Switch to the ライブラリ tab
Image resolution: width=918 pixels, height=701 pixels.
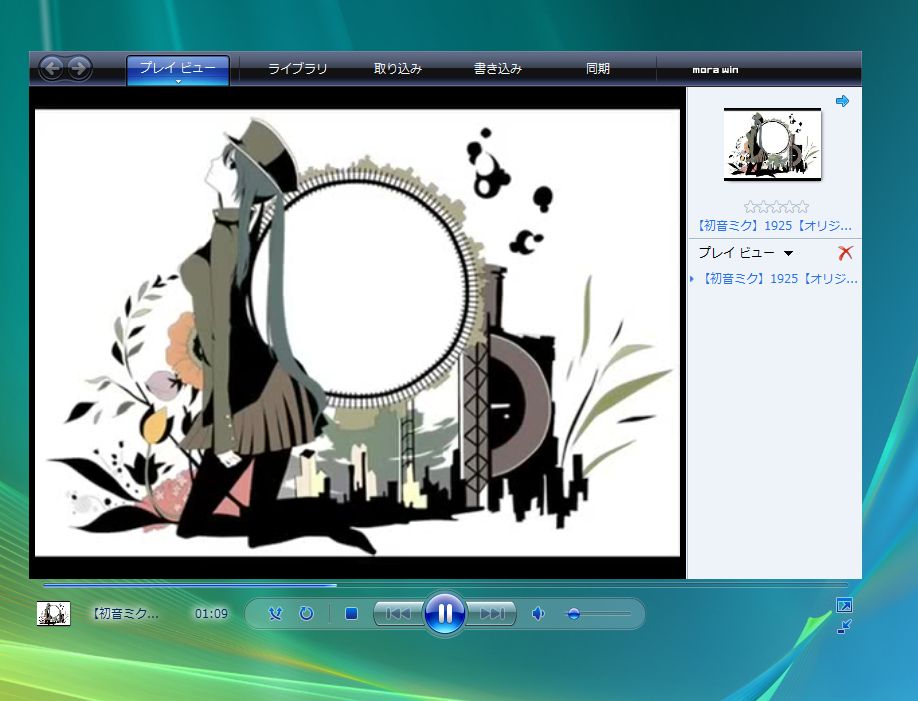(x=297, y=69)
